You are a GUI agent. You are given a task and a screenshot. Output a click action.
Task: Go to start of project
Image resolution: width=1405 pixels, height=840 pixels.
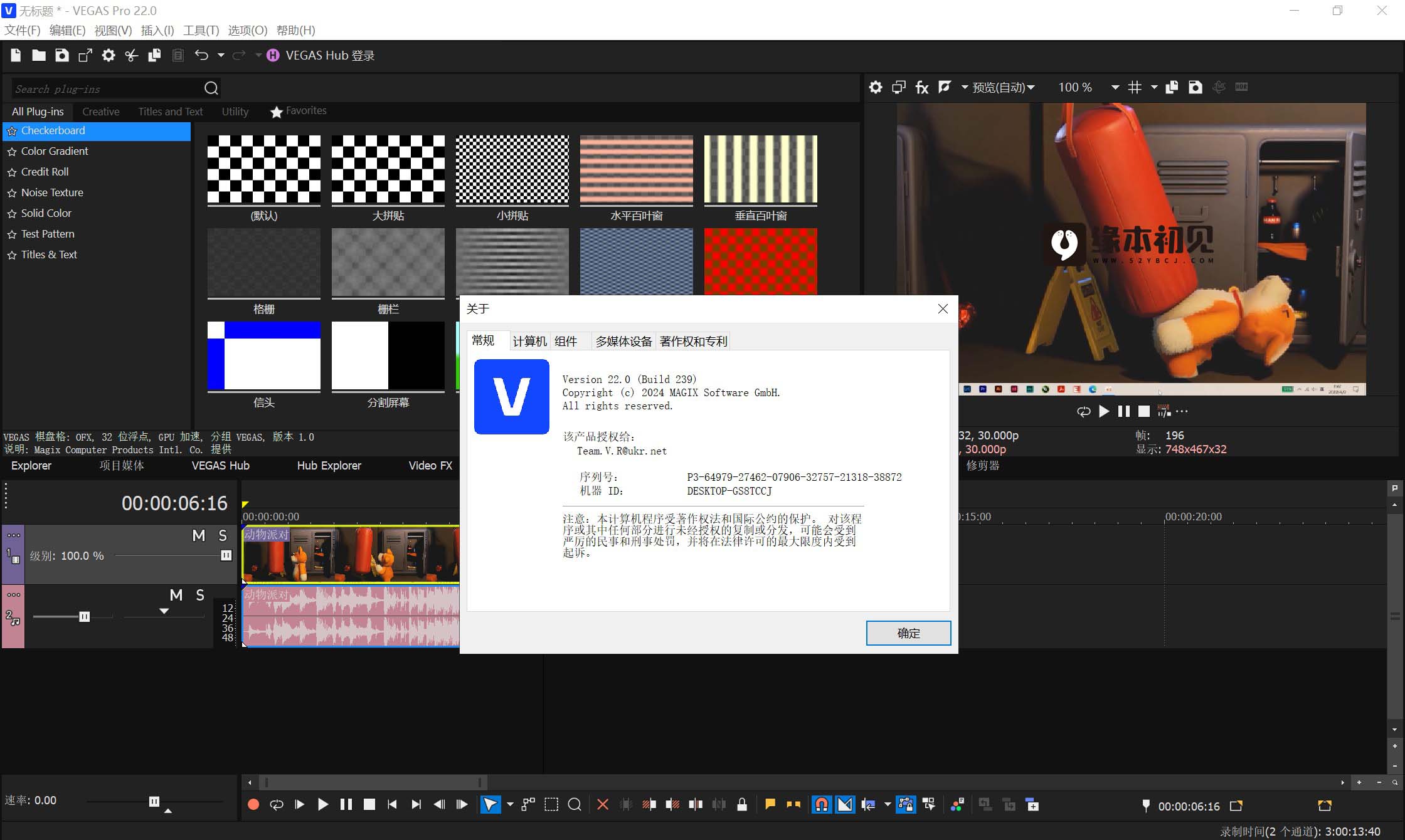pyautogui.click(x=392, y=804)
